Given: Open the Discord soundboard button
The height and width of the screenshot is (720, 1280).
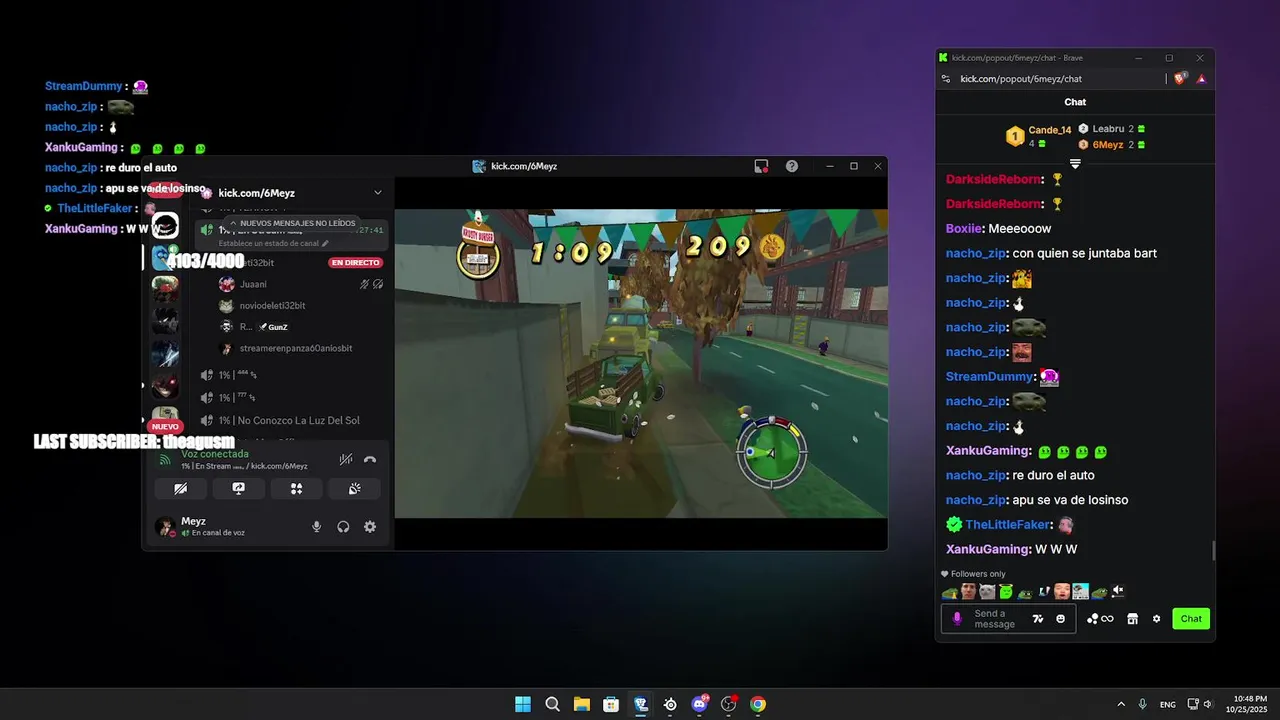Looking at the screenshot, I should pyautogui.click(x=354, y=489).
